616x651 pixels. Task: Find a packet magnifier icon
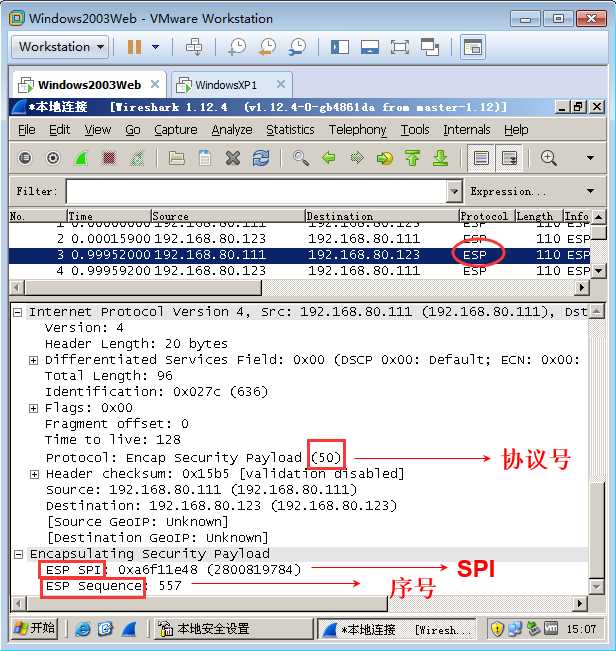click(301, 158)
